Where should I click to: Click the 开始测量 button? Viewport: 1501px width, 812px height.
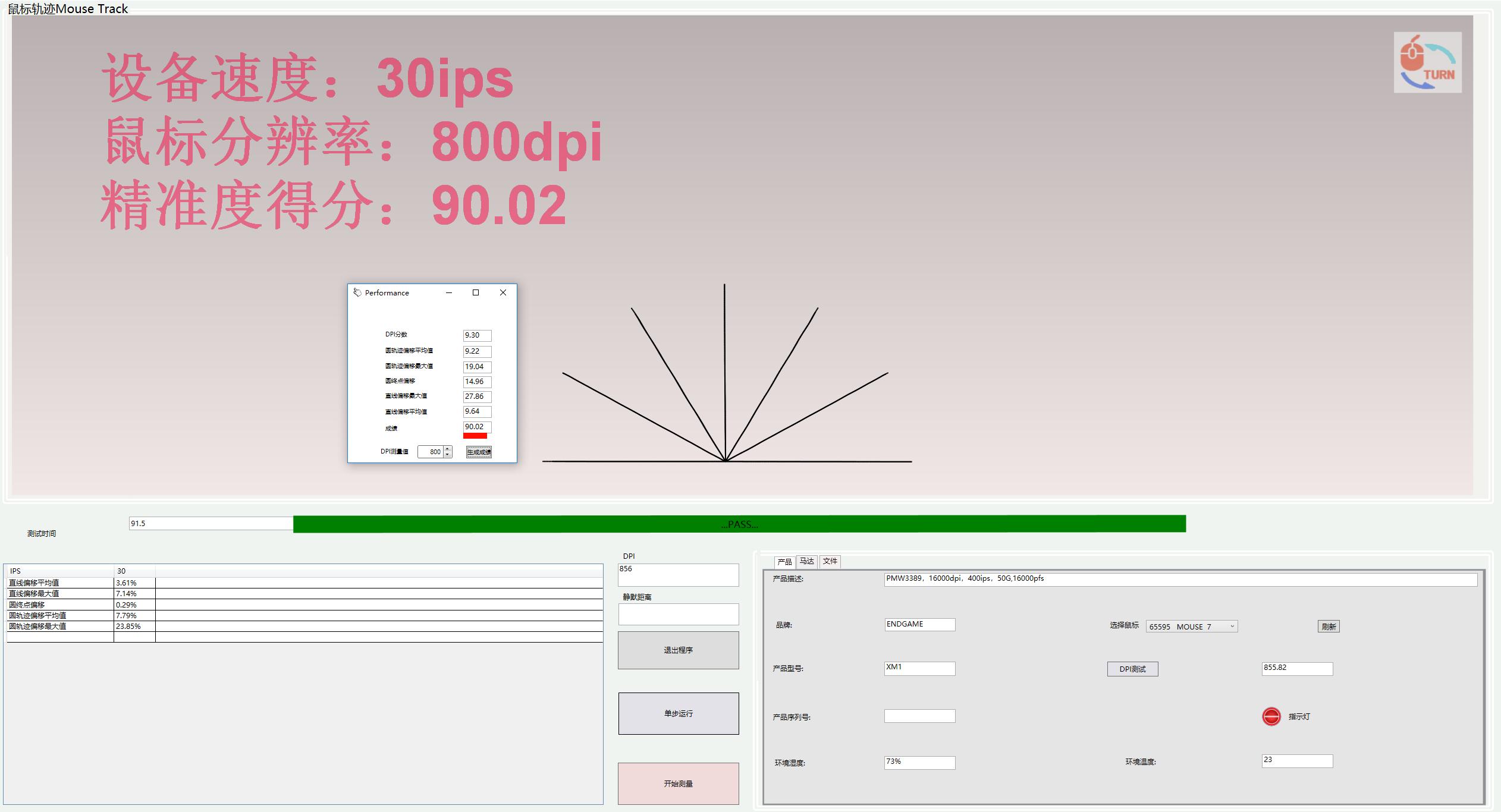678,783
